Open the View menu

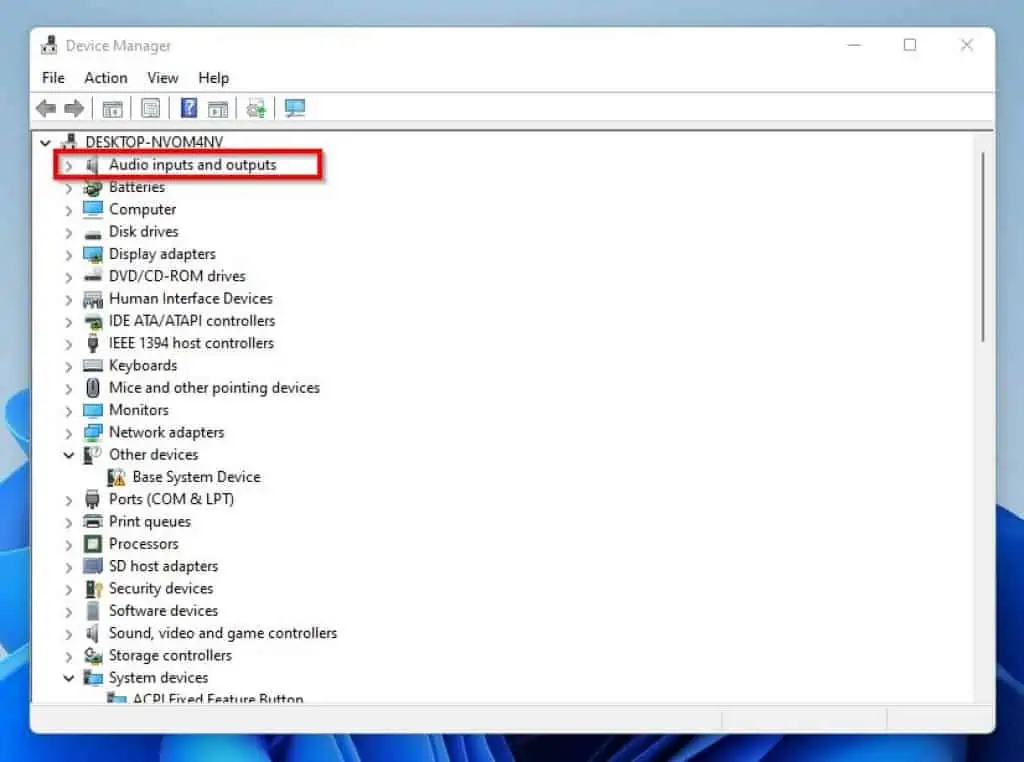[162, 77]
